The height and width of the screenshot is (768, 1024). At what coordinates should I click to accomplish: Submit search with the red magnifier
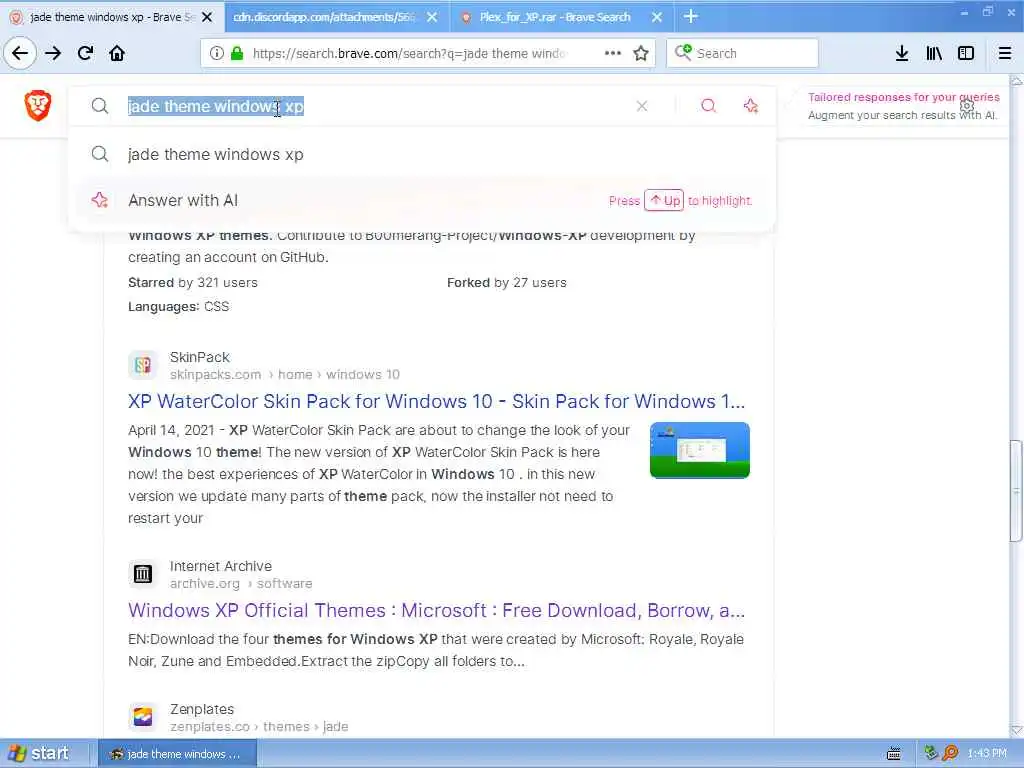click(709, 105)
